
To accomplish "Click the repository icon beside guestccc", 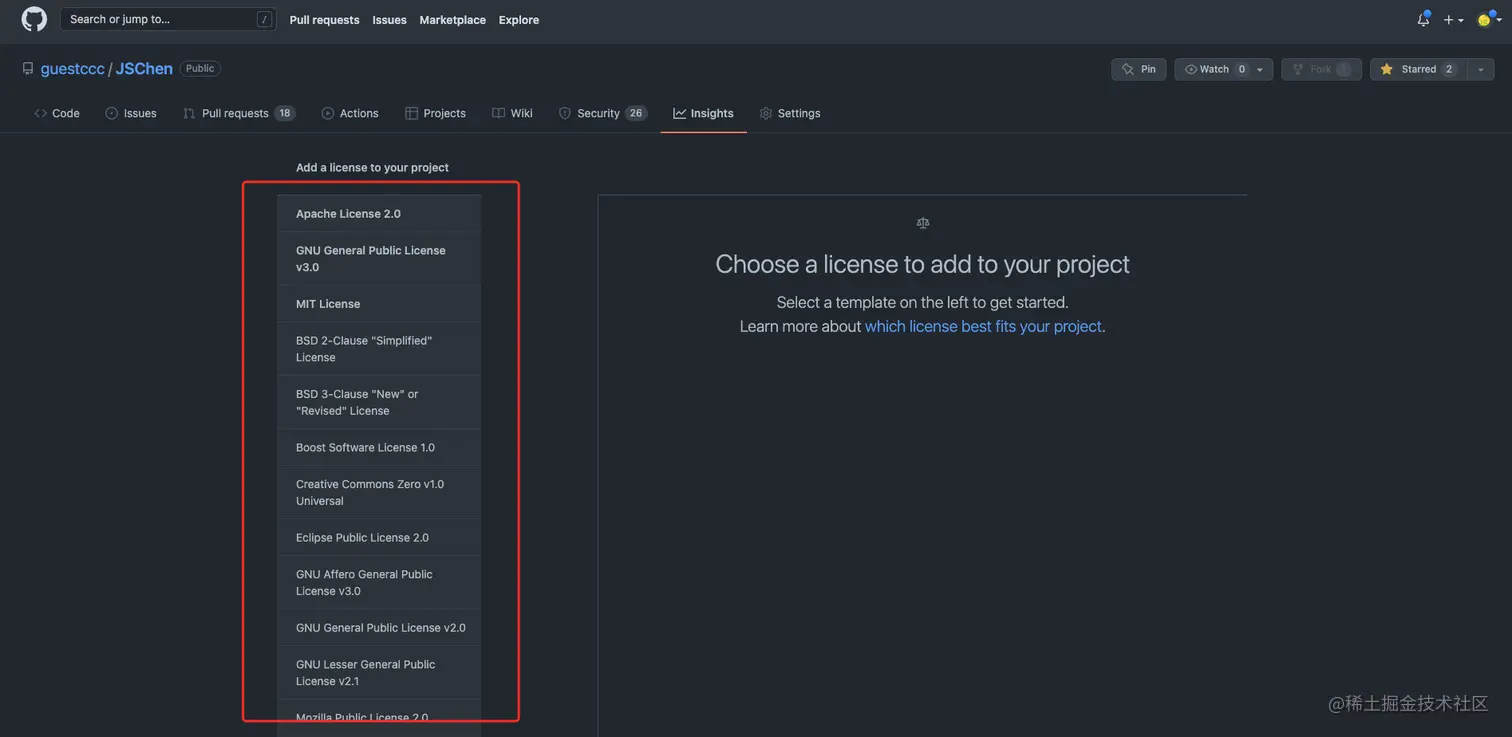I will tap(28, 69).
